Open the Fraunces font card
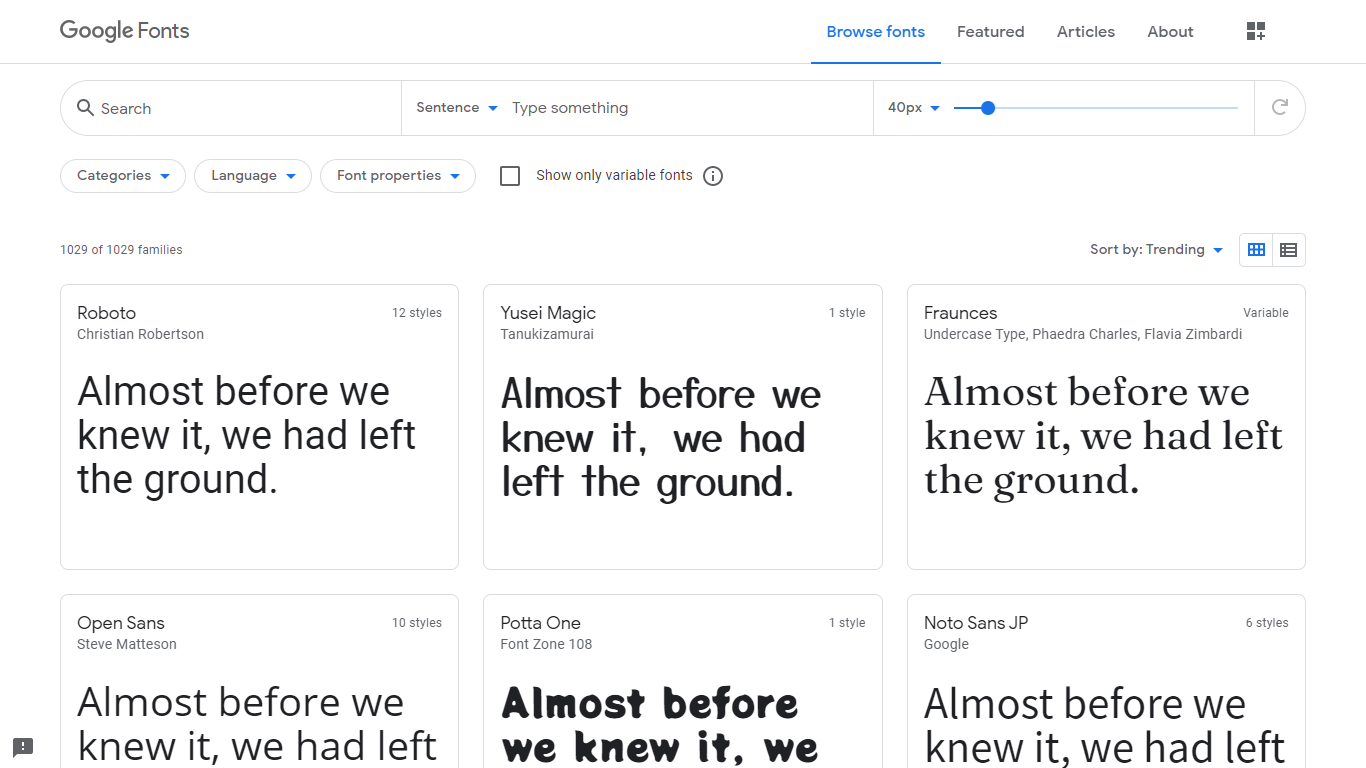The width and height of the screenshot is (1366, 768). point(1106,427)
